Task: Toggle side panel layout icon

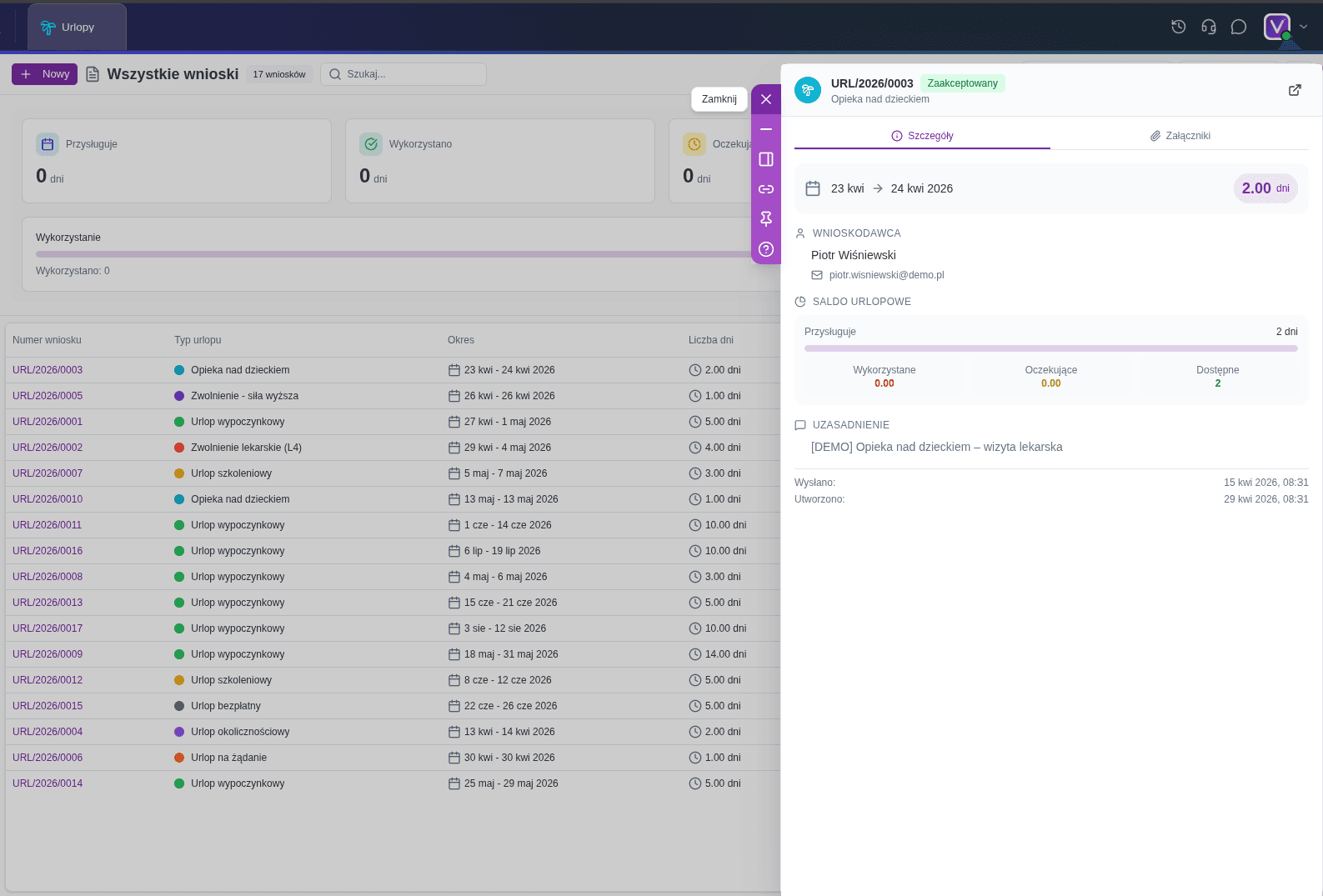Action: (765, 159)
